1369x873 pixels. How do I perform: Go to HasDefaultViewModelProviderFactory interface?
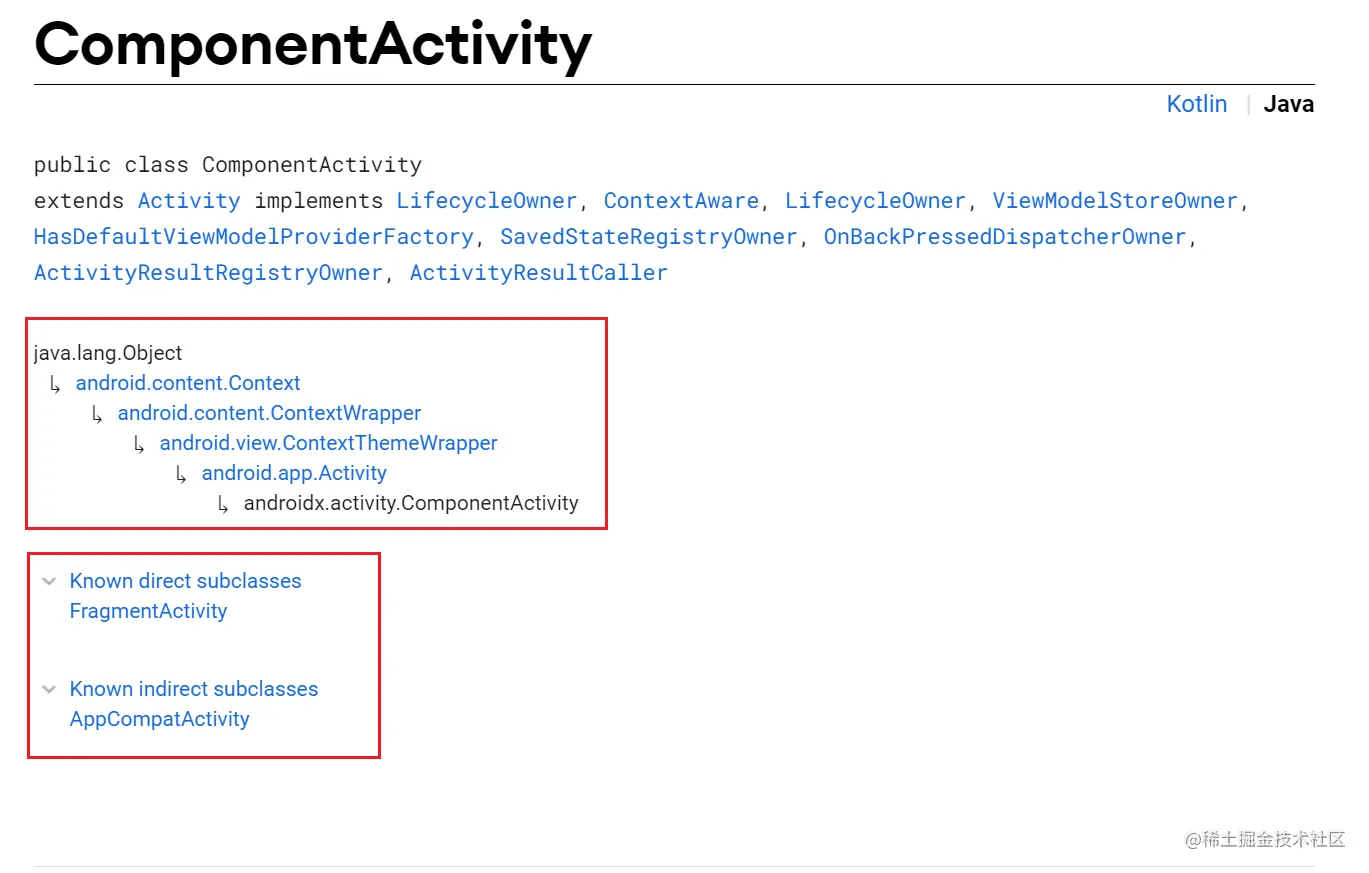pos(253,237)
